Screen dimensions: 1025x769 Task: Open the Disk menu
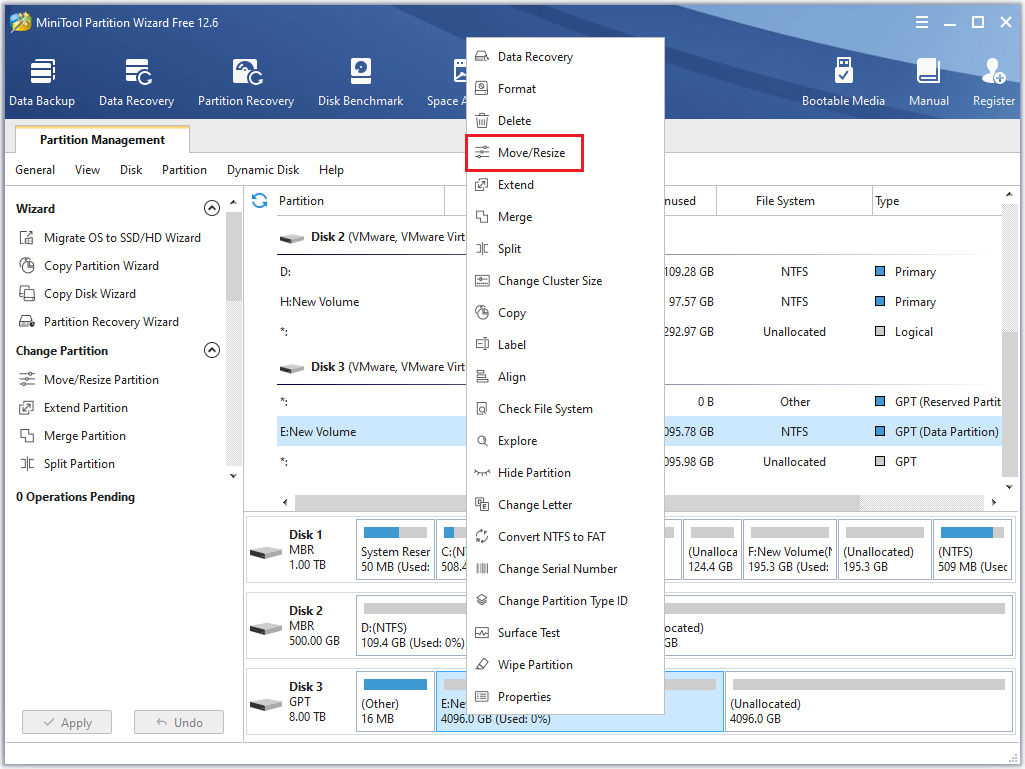click(x=131, y=170)
